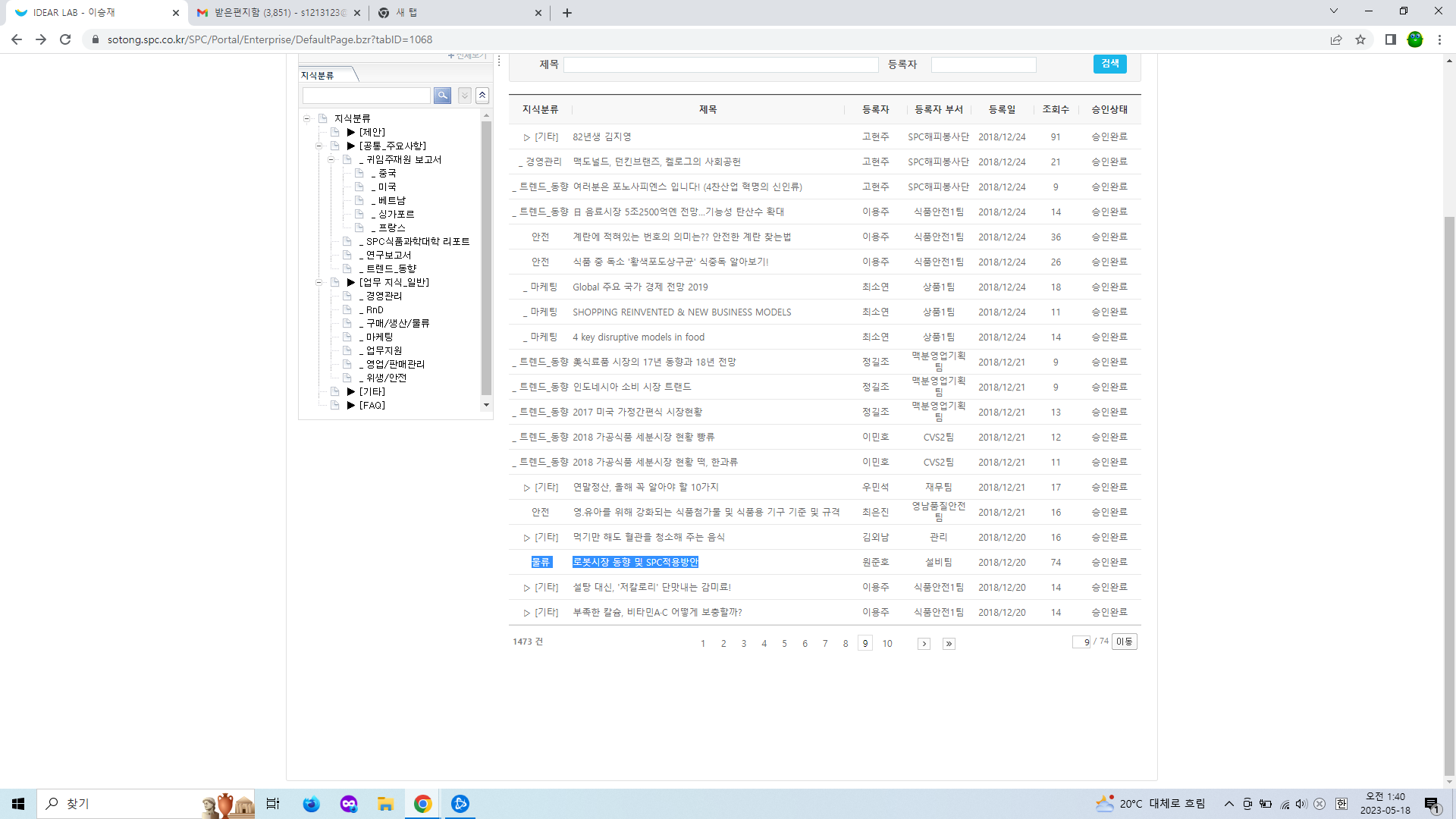Bookmark the page with the star icon
This screenshot has width=1456, height=819.
pos(1360,39)
